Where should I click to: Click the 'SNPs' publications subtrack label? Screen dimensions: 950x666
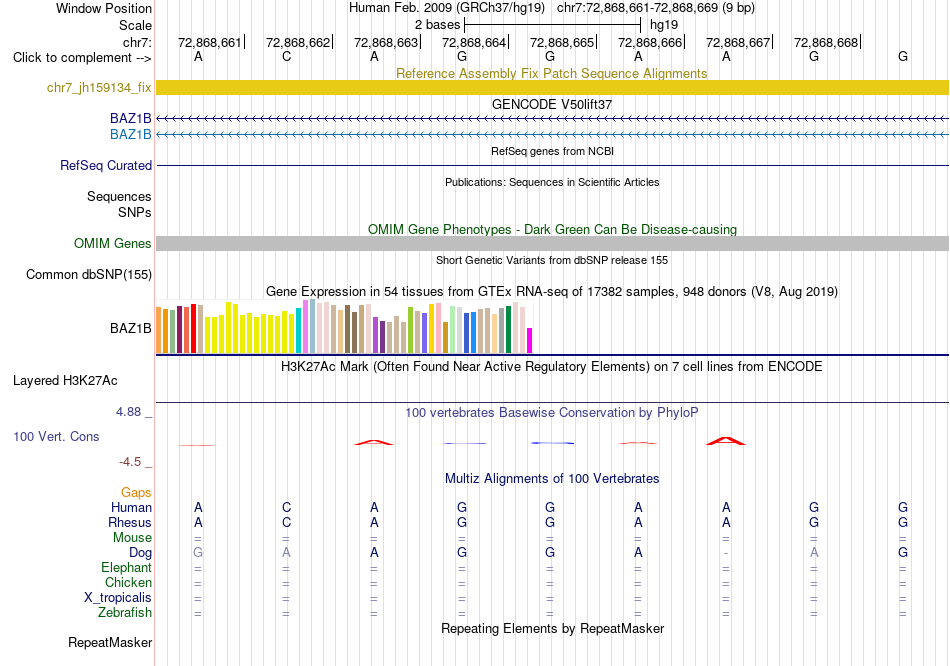click(x=135, y=213)
